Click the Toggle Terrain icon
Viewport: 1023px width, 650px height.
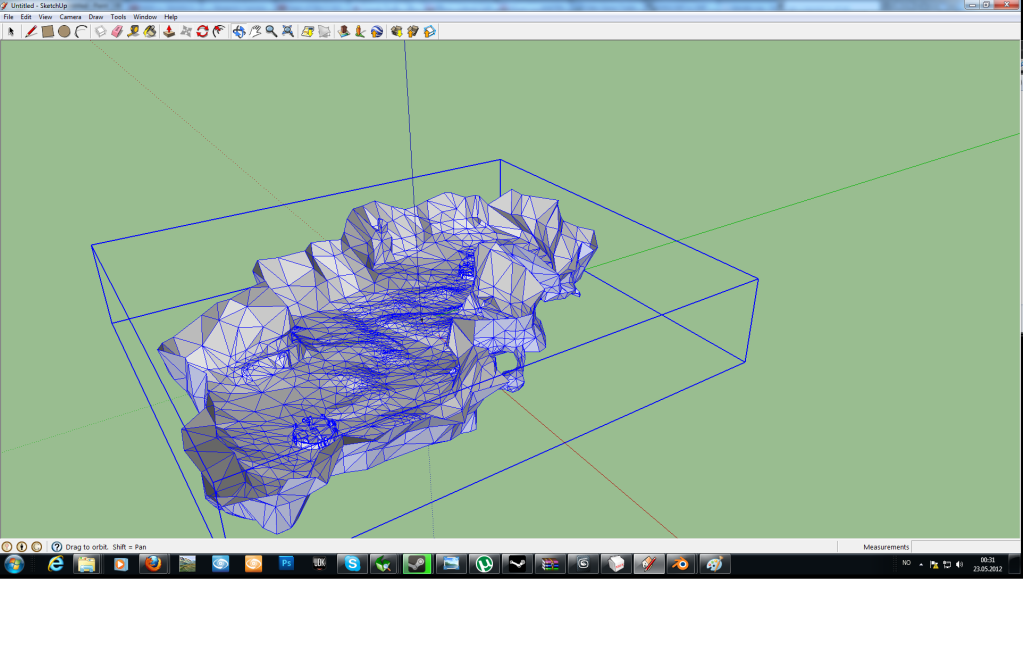coord(360,31)
